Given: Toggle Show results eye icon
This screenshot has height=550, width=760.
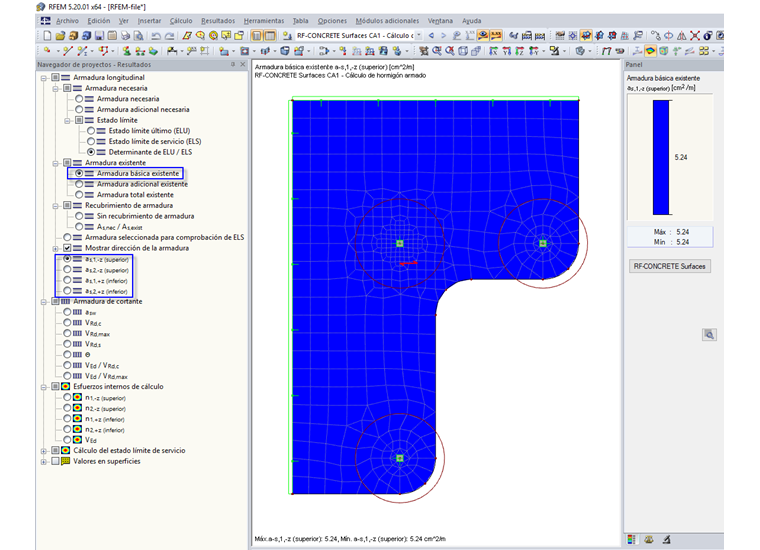Looking at the screenshot, I should click(483, 35).
